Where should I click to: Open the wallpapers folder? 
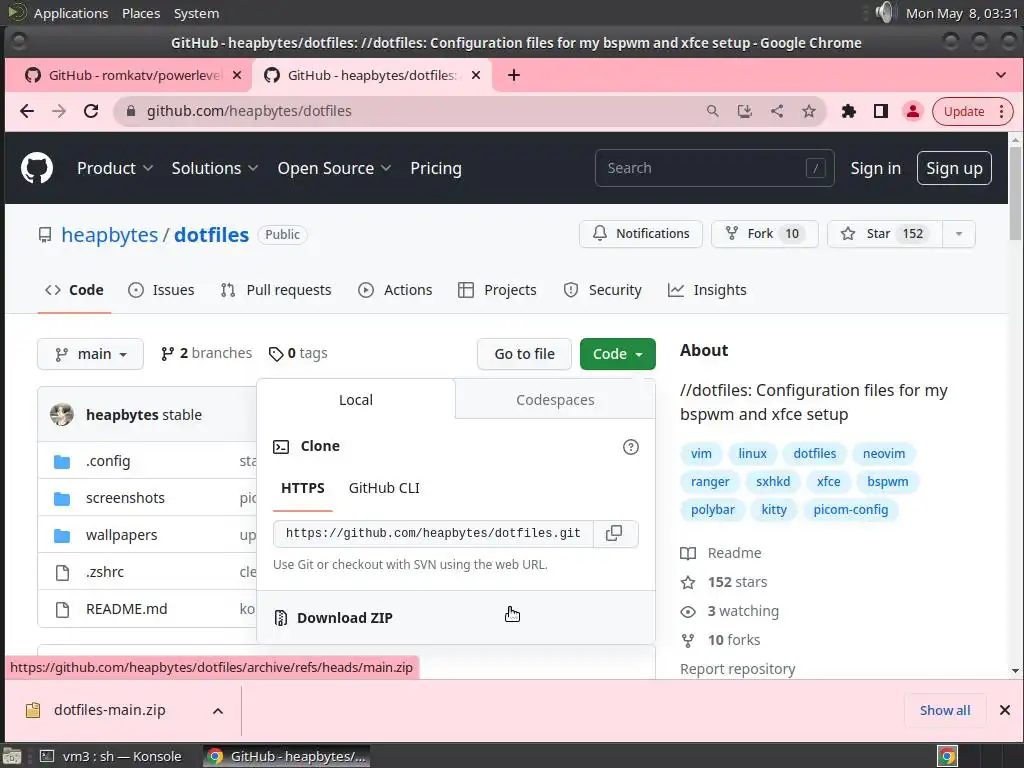click(121, 535)
